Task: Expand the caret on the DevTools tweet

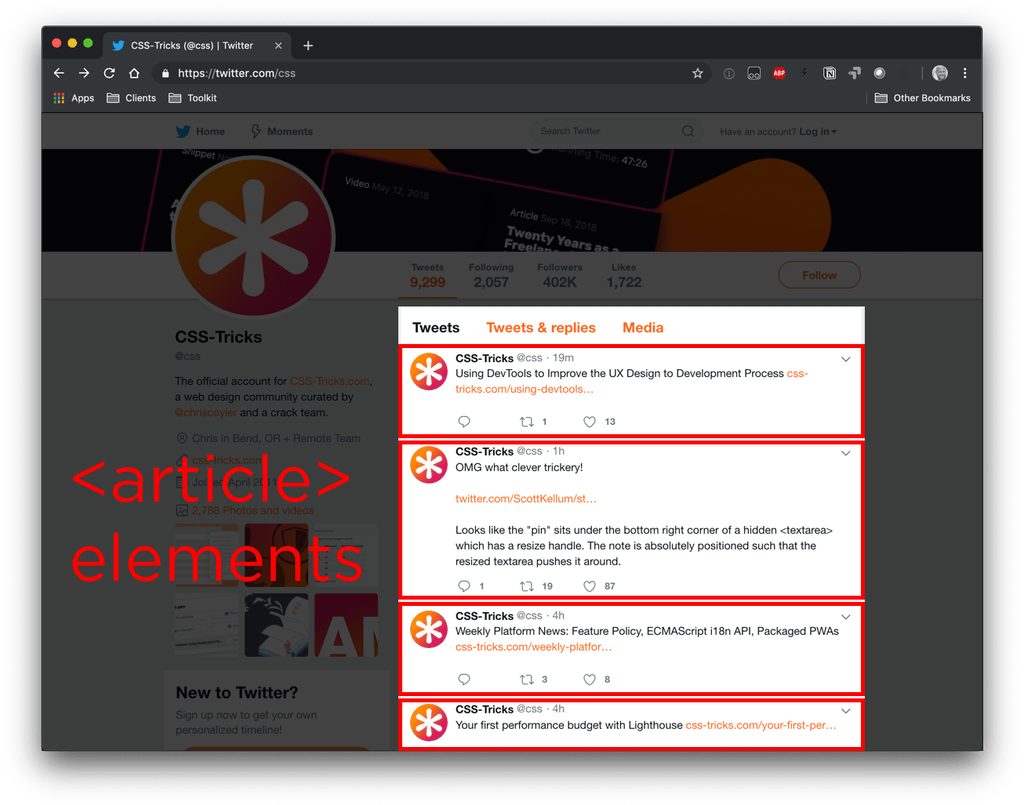Action: [845, 358]
